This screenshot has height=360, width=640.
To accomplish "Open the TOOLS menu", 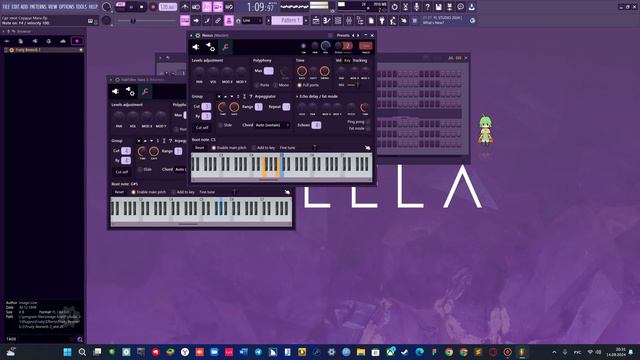I will (x=81, y=7).
